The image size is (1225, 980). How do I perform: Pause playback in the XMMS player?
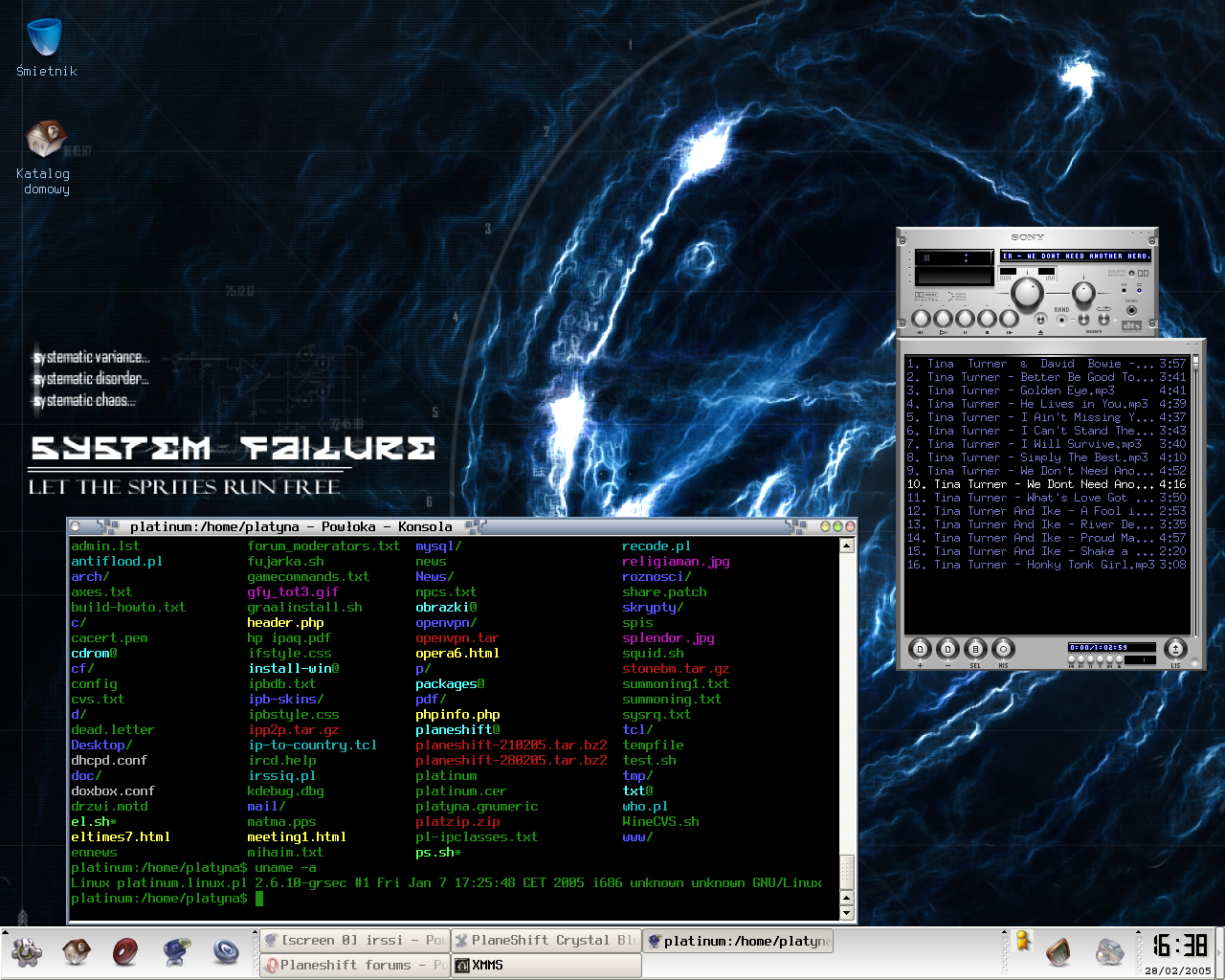tap(965, 319)
